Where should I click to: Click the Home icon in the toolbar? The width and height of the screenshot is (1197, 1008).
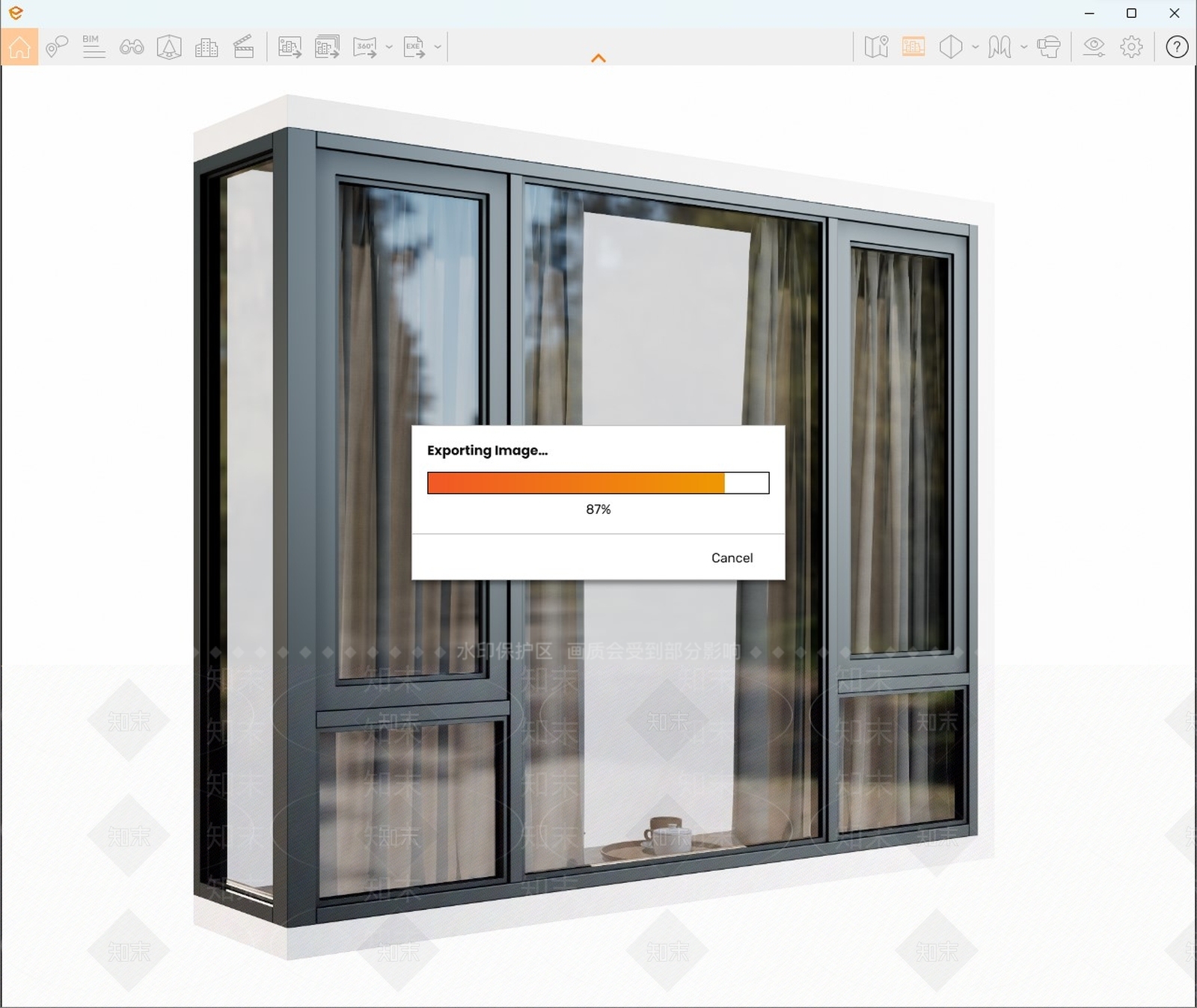click(x=19, y=46)
